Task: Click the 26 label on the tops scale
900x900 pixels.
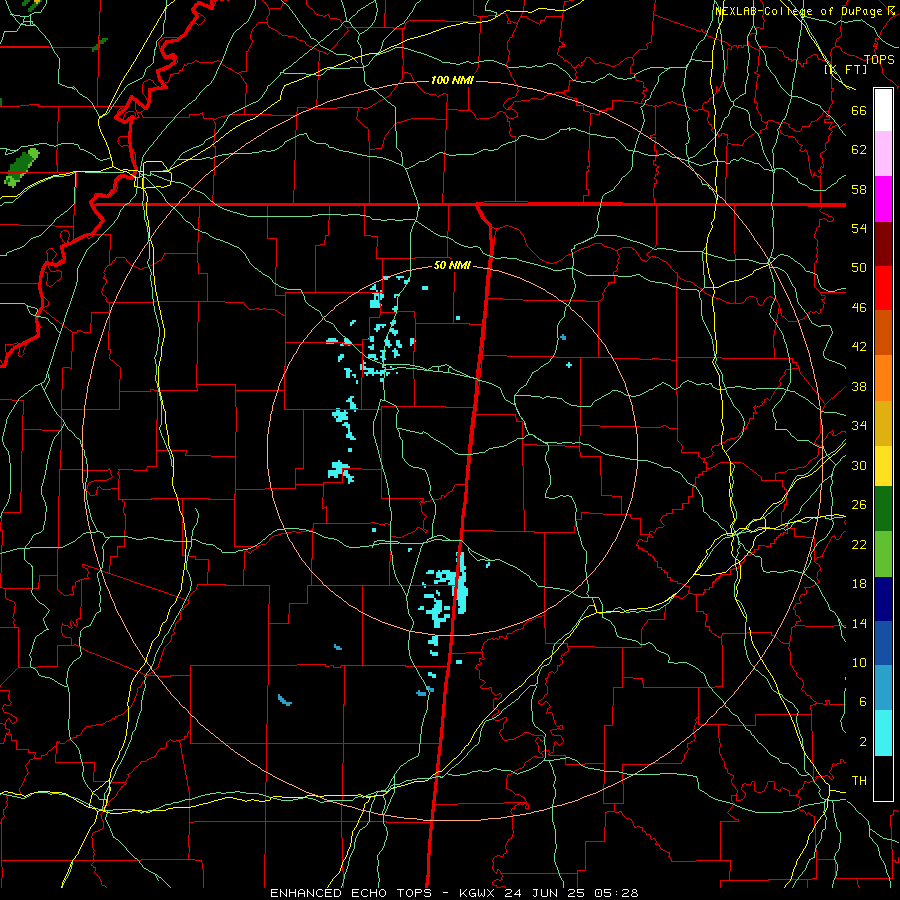Action: click(x=859, y=505)
